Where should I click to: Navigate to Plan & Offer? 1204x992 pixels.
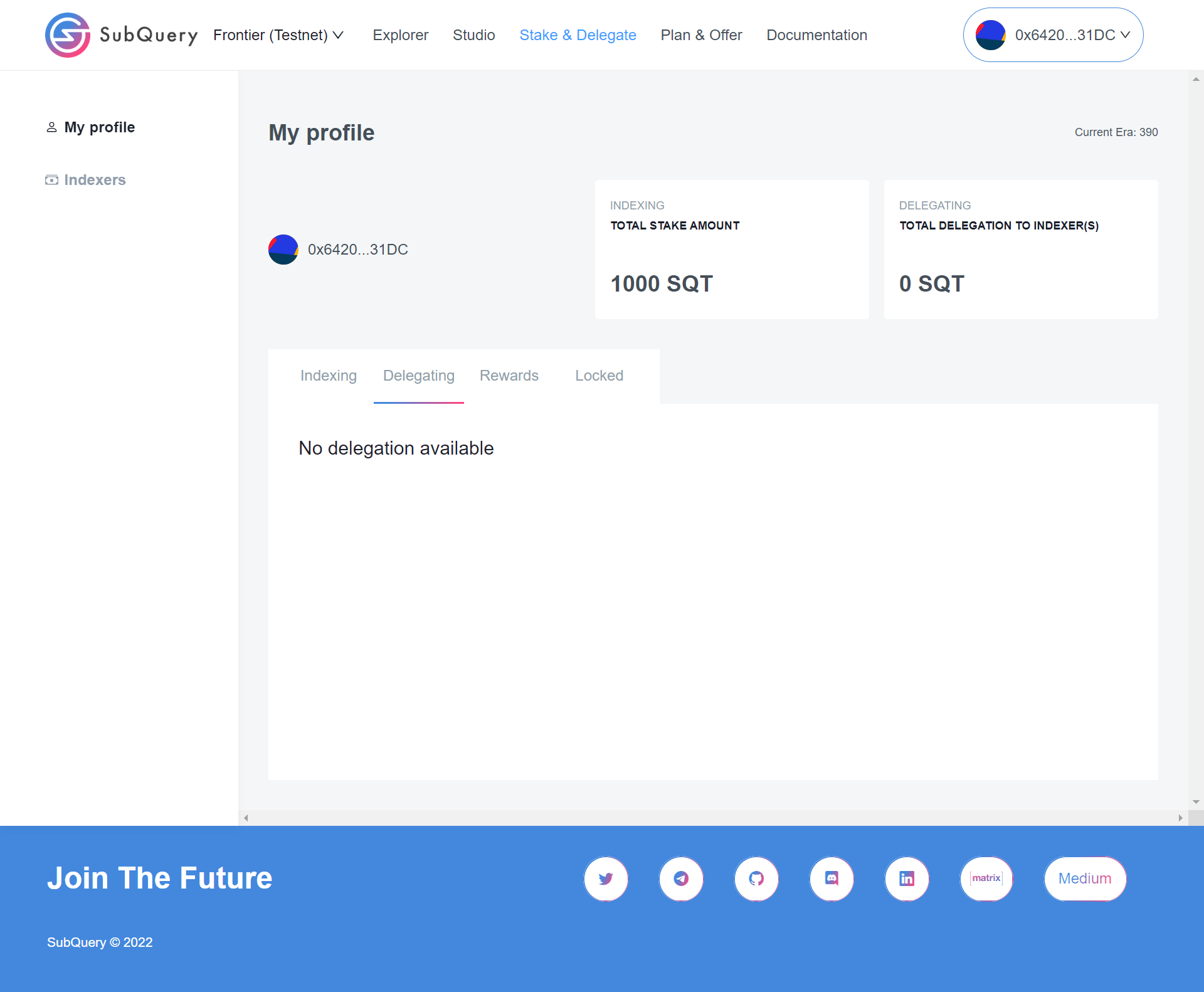[x=701, y=35]
